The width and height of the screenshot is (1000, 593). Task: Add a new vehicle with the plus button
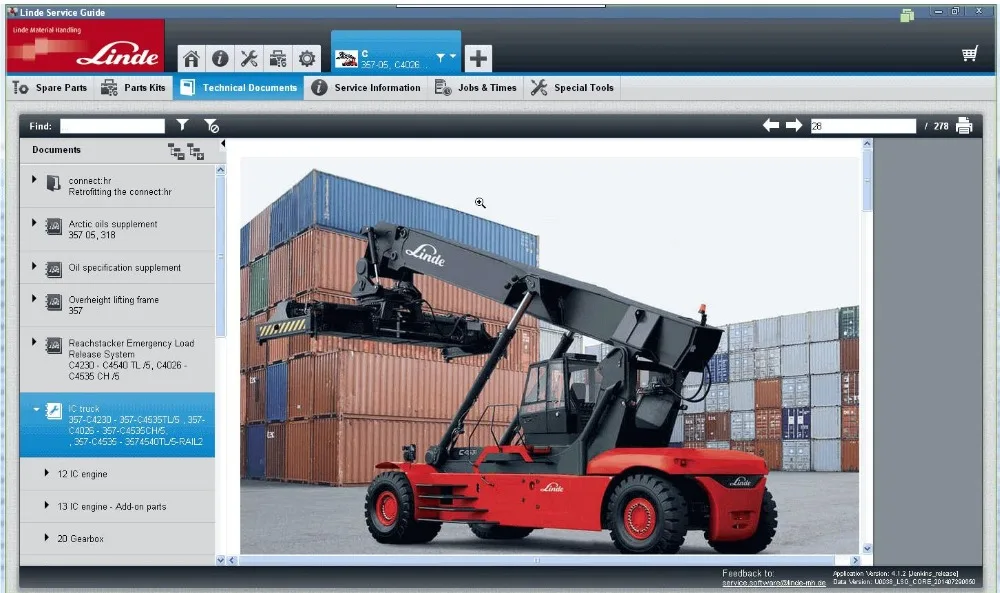pyautogui.click(x=478, y=57)
